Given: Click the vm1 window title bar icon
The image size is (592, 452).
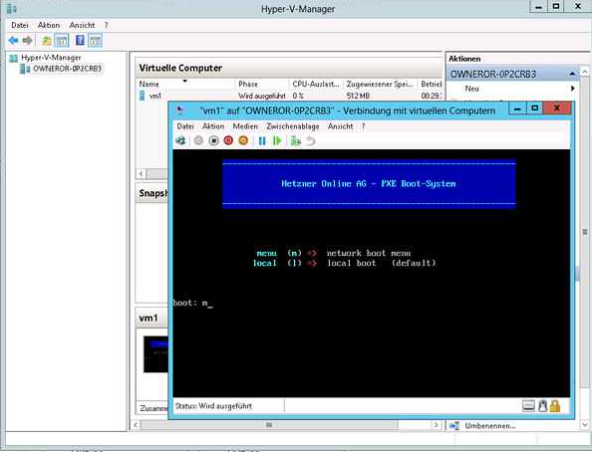Looking at the screenshot, I should tap(180, 110).
